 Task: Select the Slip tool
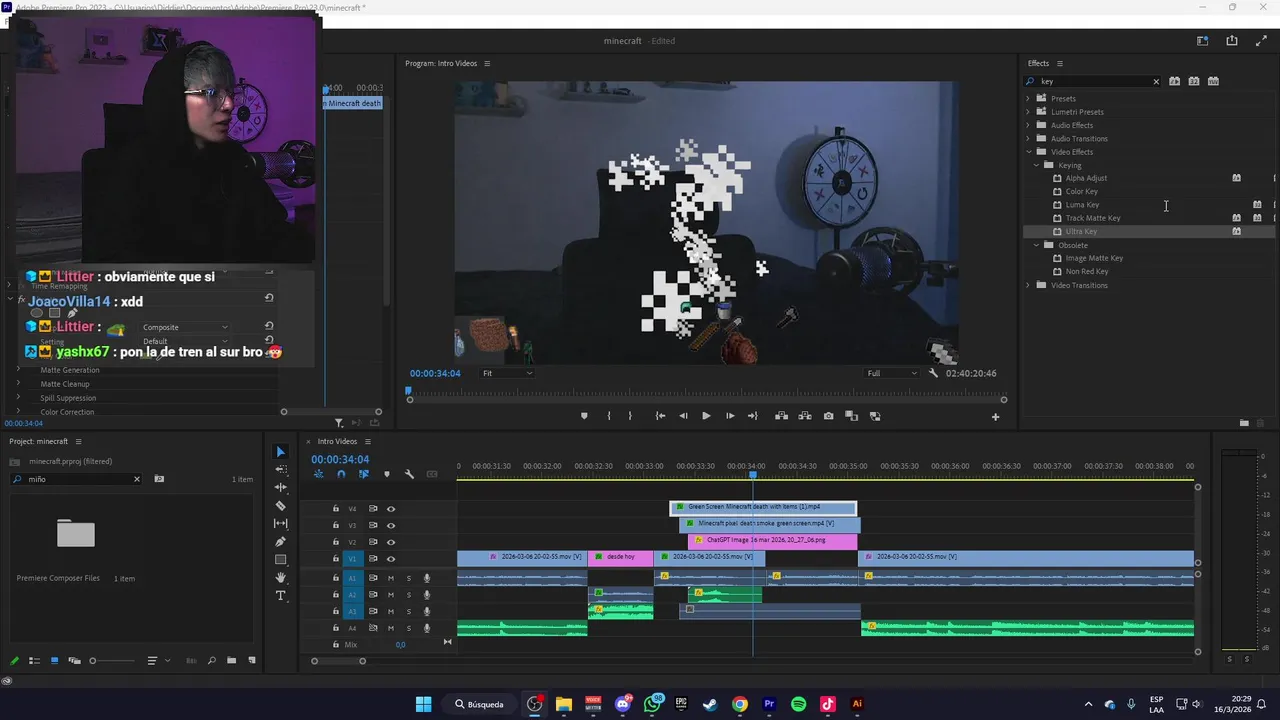click(x=280, y=523)
